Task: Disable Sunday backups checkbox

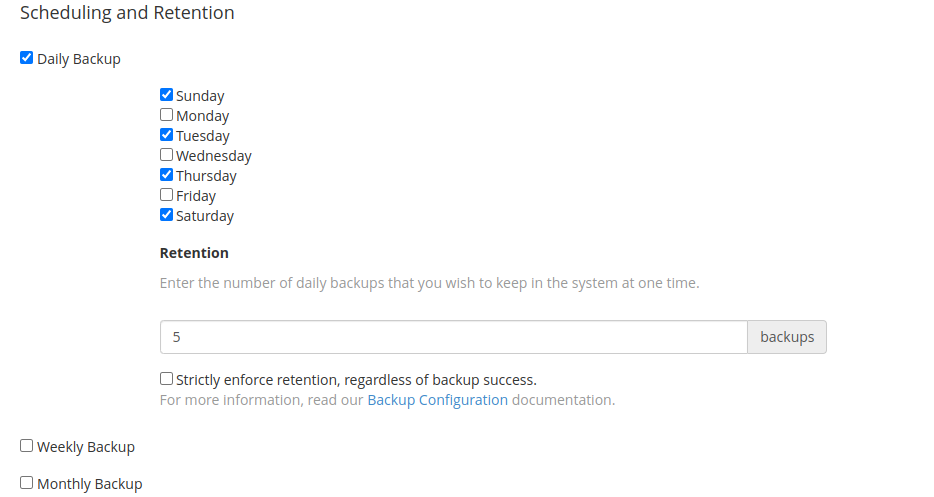Action: 167,95
